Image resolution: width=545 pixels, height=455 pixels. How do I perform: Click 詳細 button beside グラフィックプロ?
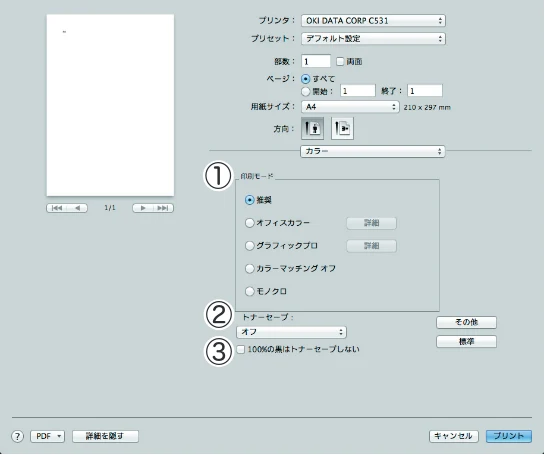pyautogui.click(x=371, y=246)
